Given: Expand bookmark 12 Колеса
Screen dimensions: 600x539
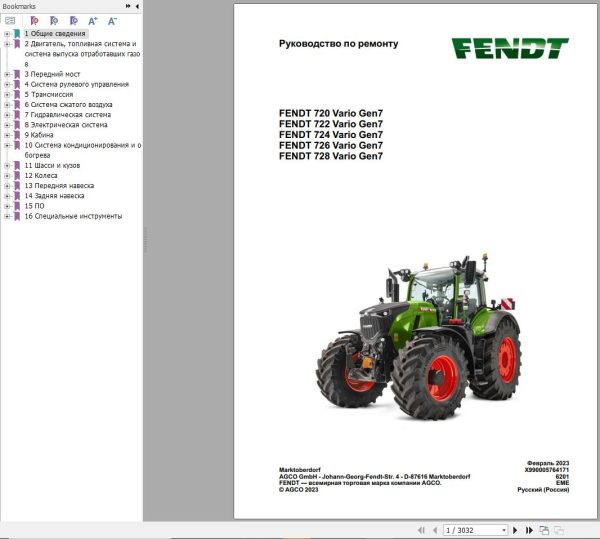Looking at the screenshot, I should [7, 176].
